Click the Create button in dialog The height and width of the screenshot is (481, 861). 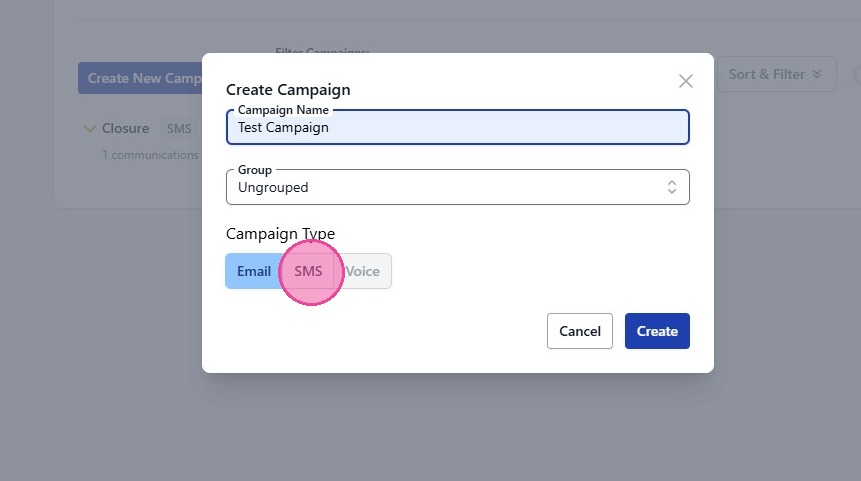click(657, 331)
